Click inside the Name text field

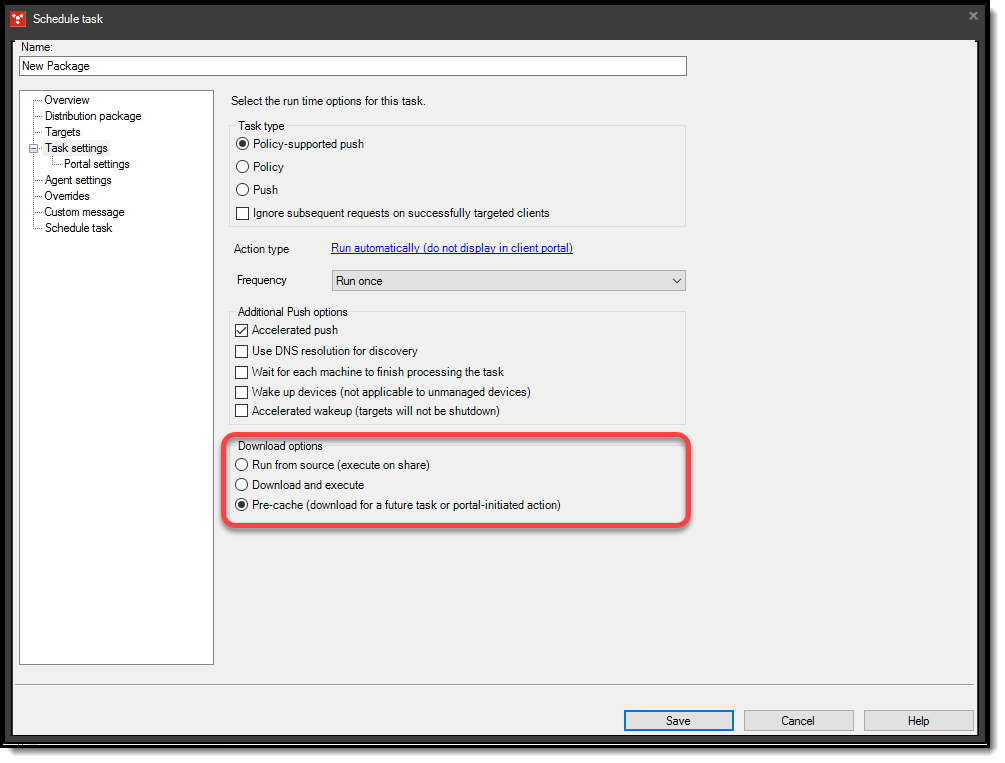coord(350,65)
